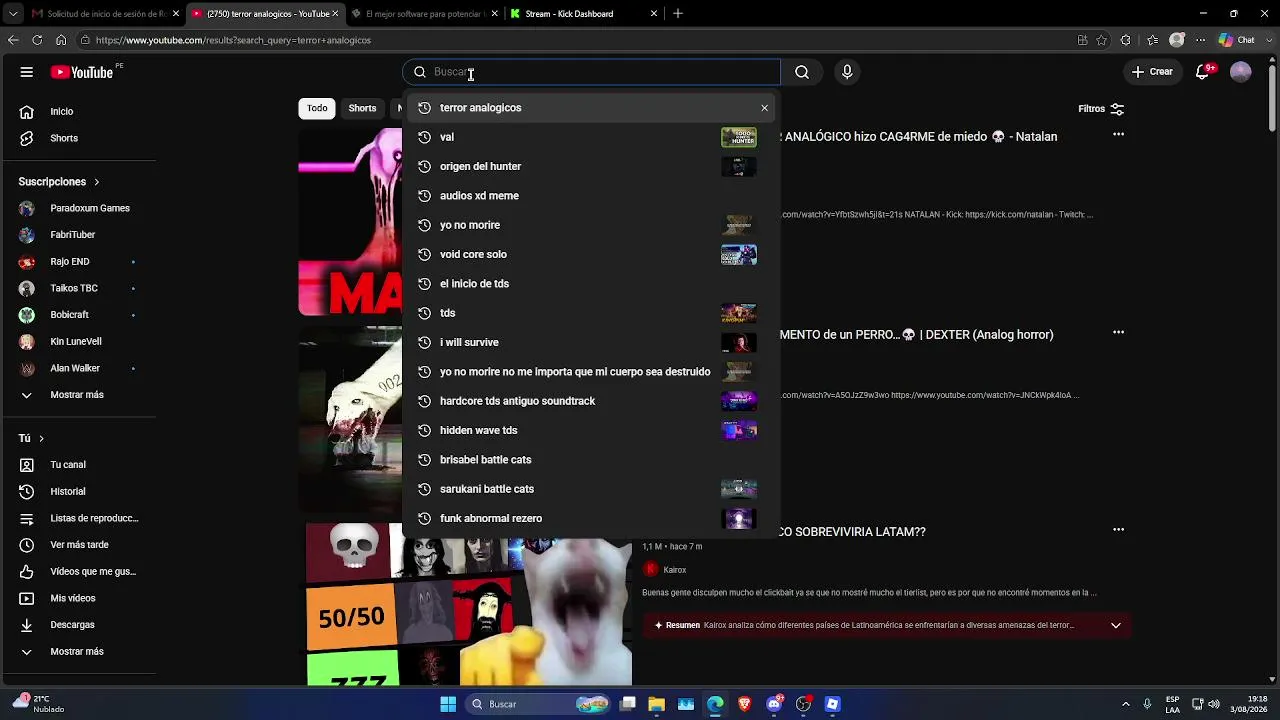Add this page to favorites star

click(1101, 40)
